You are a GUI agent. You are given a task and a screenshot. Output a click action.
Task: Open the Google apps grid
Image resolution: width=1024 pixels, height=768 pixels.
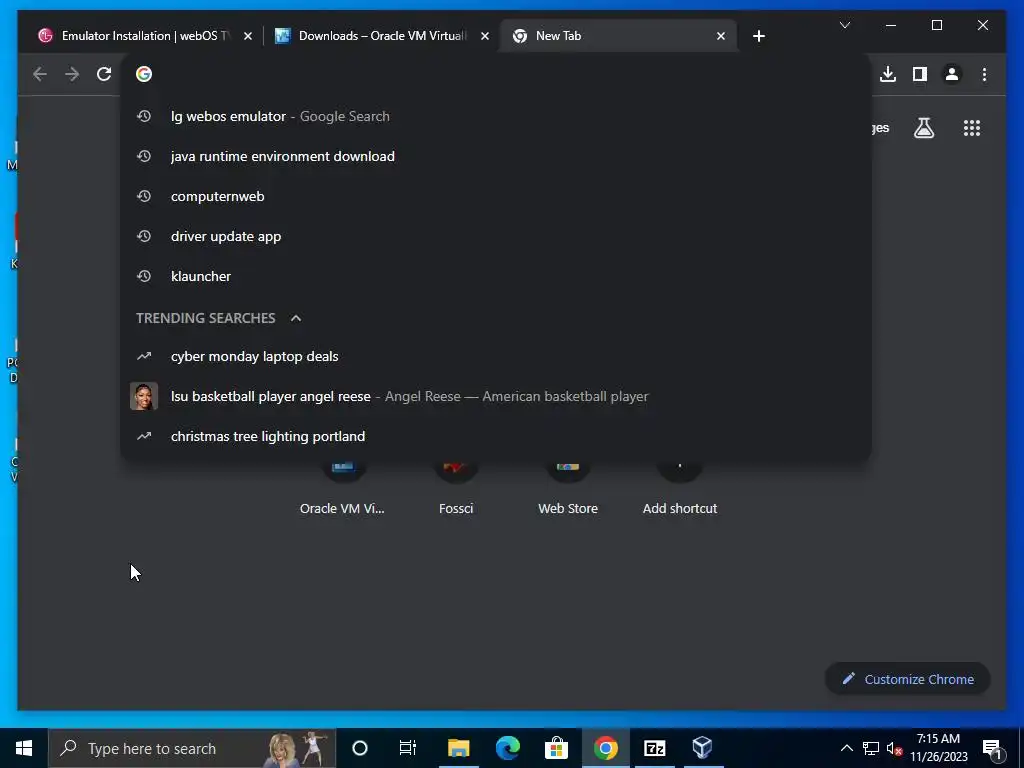click(x=972, y=128)
